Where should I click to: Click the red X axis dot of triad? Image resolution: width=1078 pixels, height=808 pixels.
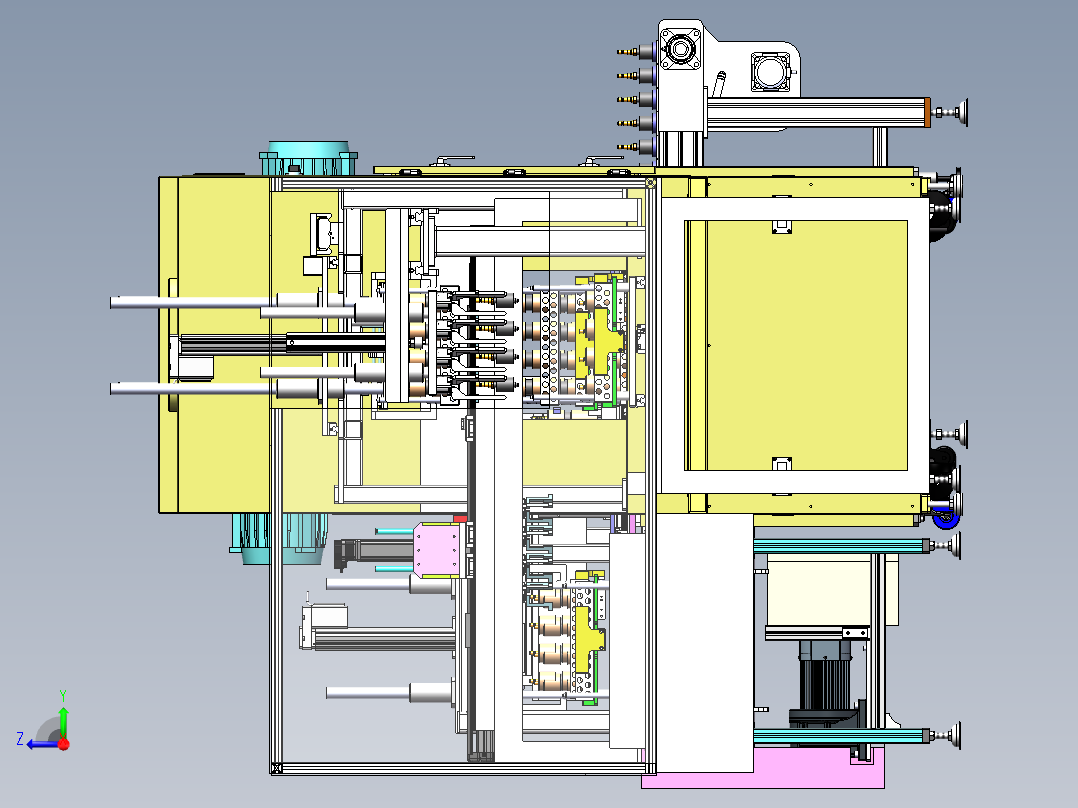(64, 743)
